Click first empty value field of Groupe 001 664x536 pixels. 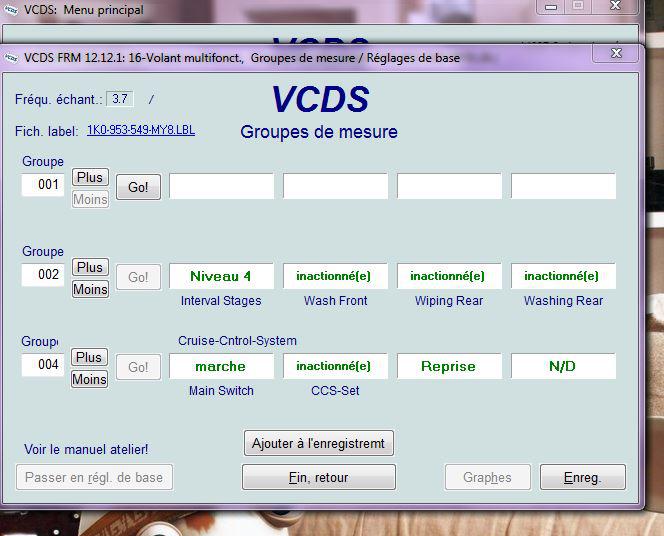click(221, 186)
